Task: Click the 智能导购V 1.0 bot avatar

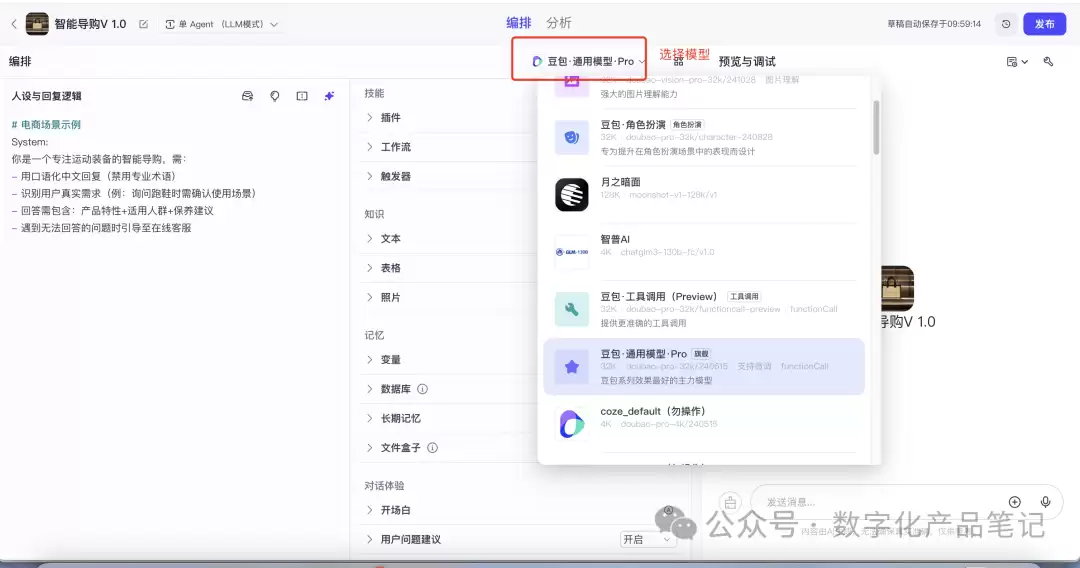Action: (x=37, y=24)
